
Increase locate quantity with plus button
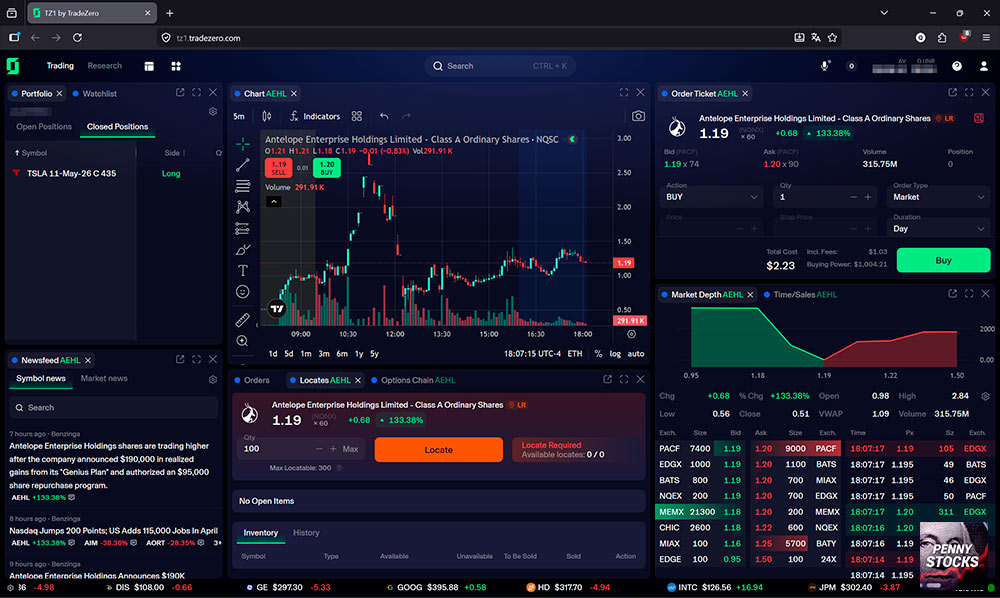click(333, 449)
